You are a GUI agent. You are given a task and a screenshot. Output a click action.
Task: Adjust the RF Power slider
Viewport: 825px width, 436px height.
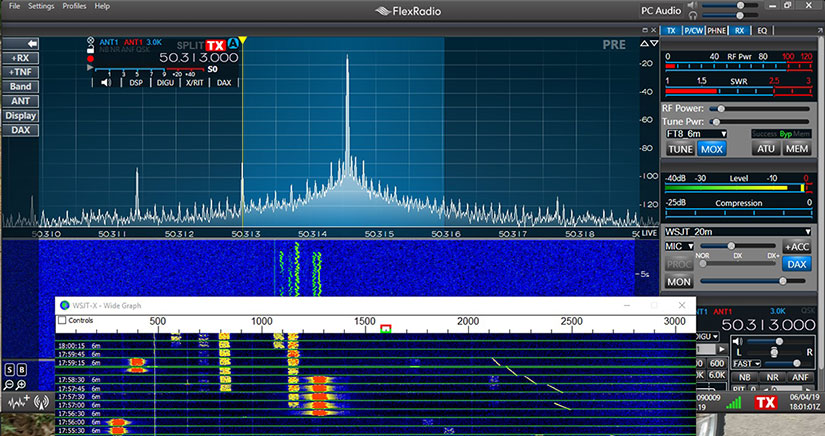tap(759, 109)
